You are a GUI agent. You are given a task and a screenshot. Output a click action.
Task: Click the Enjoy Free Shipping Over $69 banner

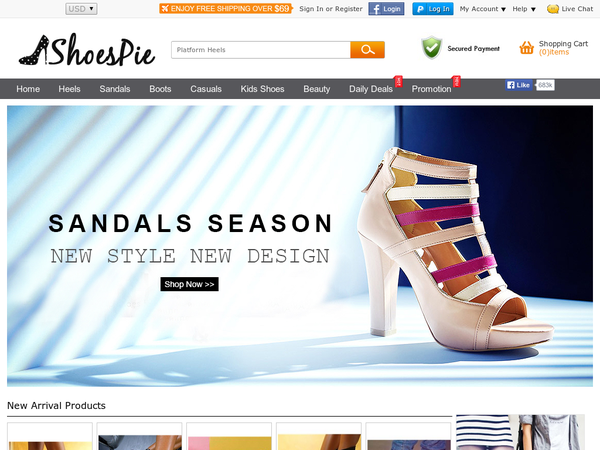(x=226, y=8)
